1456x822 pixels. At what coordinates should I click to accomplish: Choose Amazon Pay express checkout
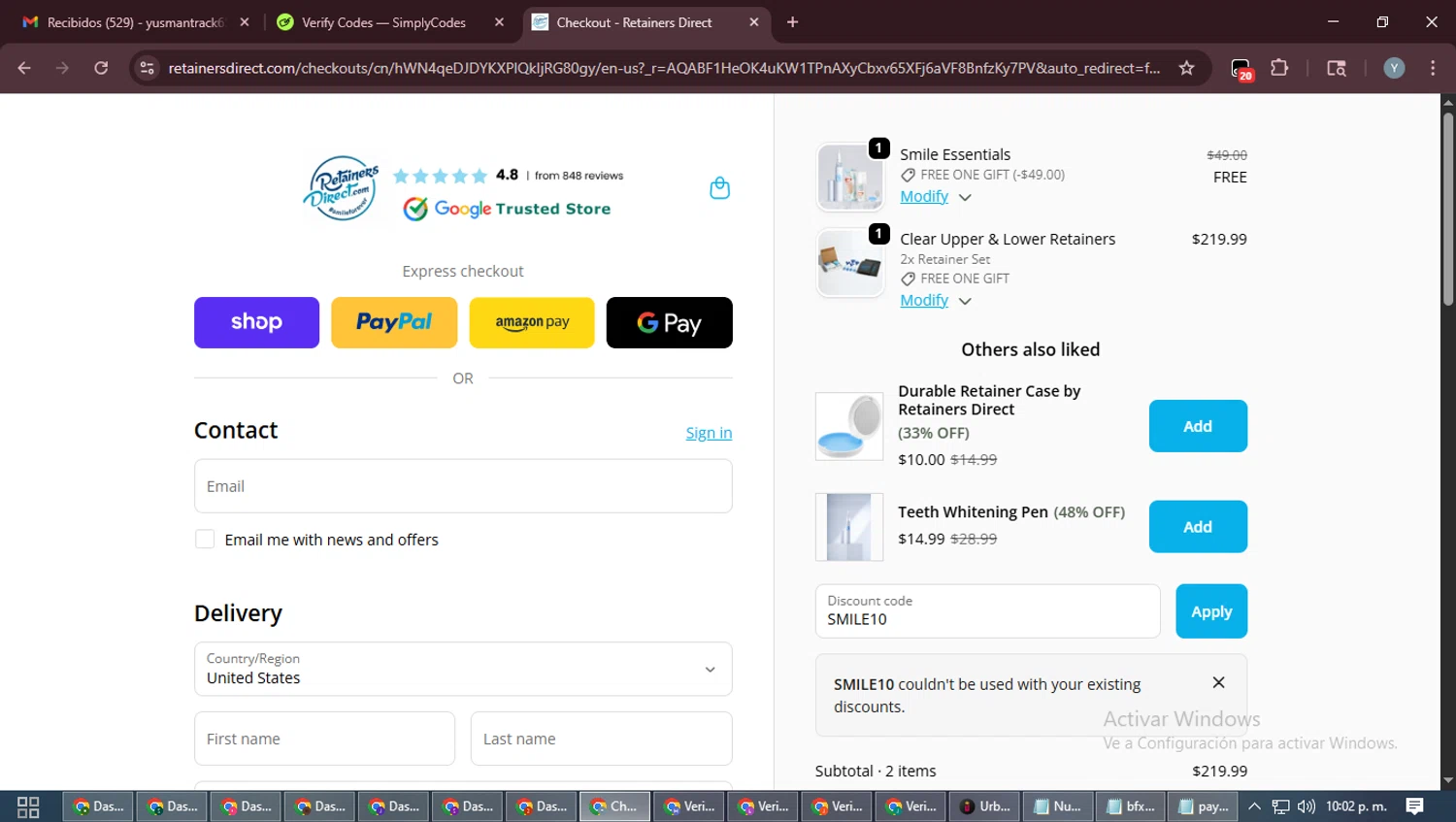(532, 322)
